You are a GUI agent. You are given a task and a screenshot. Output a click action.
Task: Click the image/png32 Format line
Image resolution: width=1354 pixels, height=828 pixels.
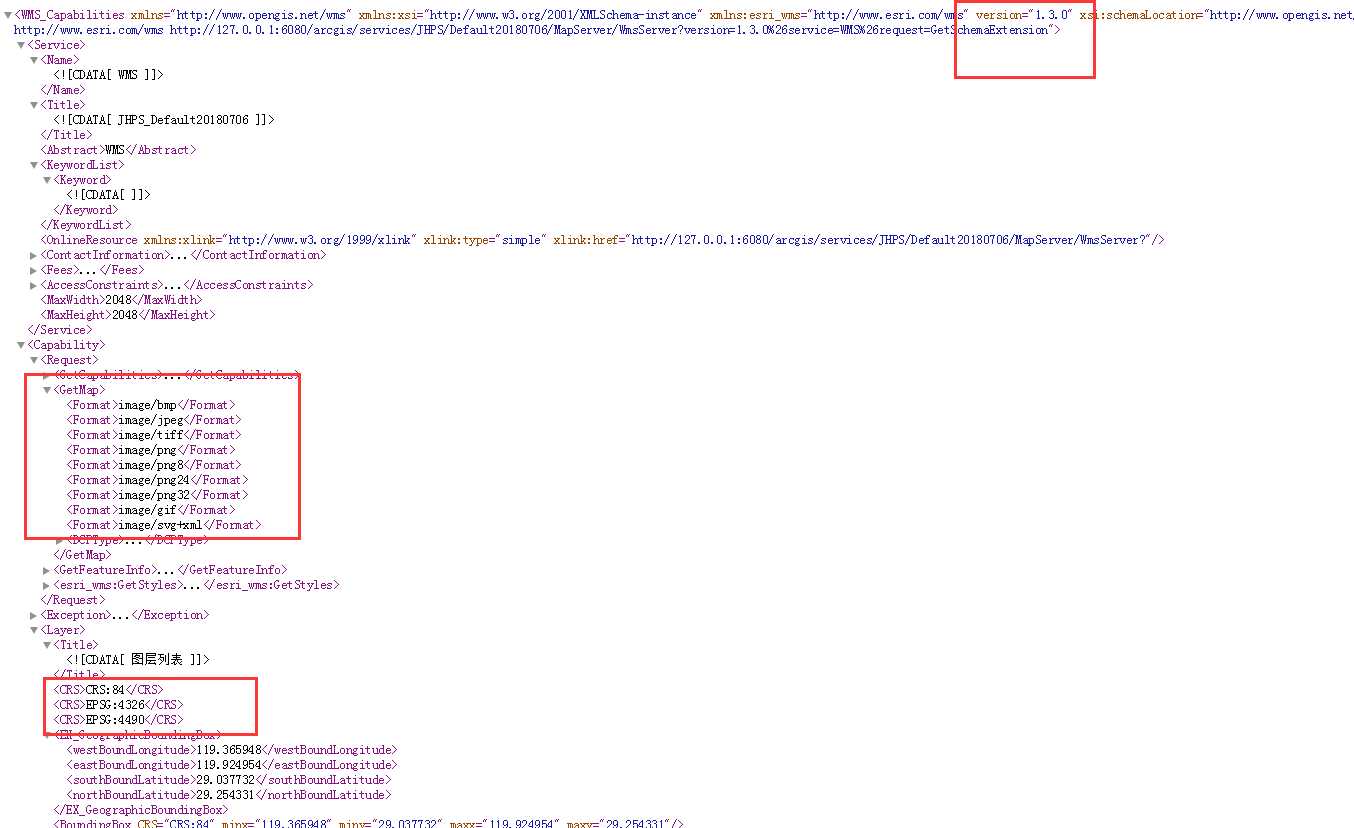[157, 495]
